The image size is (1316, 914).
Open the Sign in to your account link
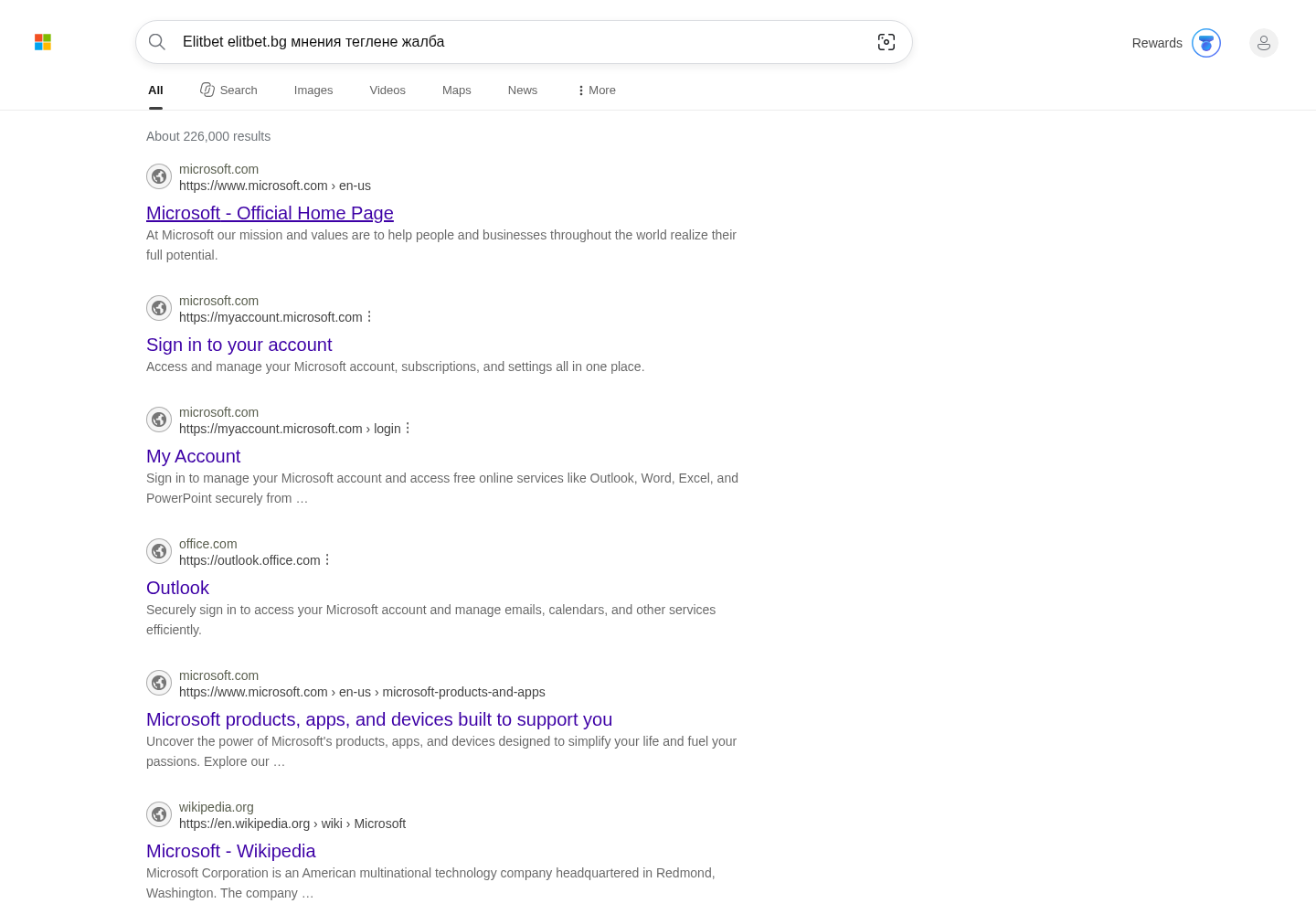(x=239, y=345)
